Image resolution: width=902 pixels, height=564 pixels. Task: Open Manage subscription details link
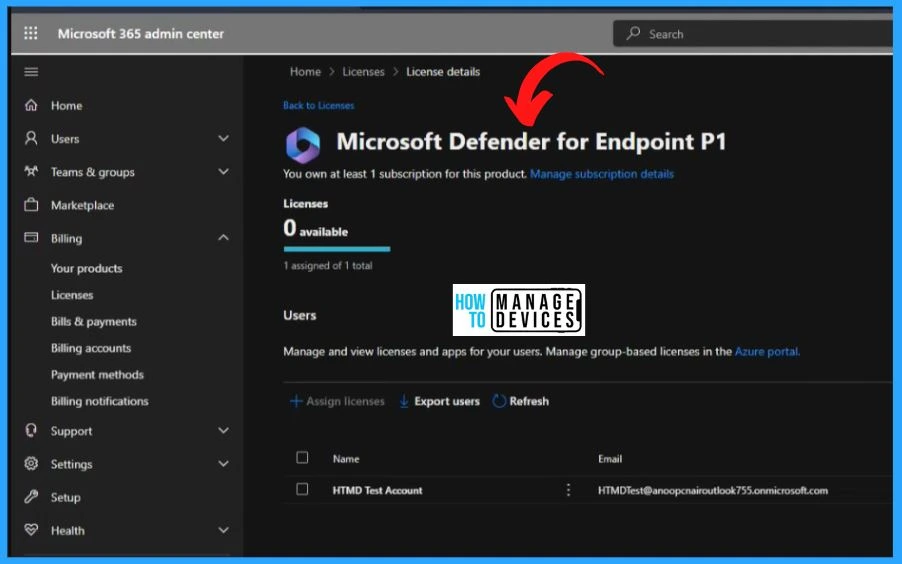[602, 174]
